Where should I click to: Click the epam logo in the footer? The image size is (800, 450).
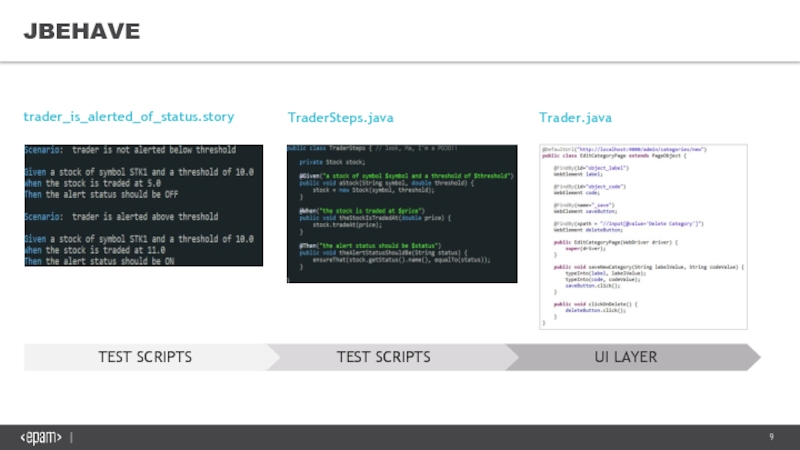coord(41,438)
